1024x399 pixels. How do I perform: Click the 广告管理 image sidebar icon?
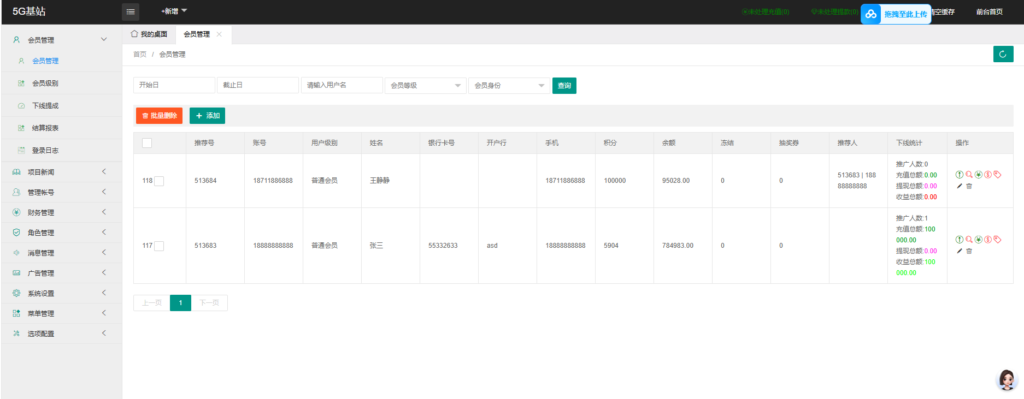click(16, 273)
